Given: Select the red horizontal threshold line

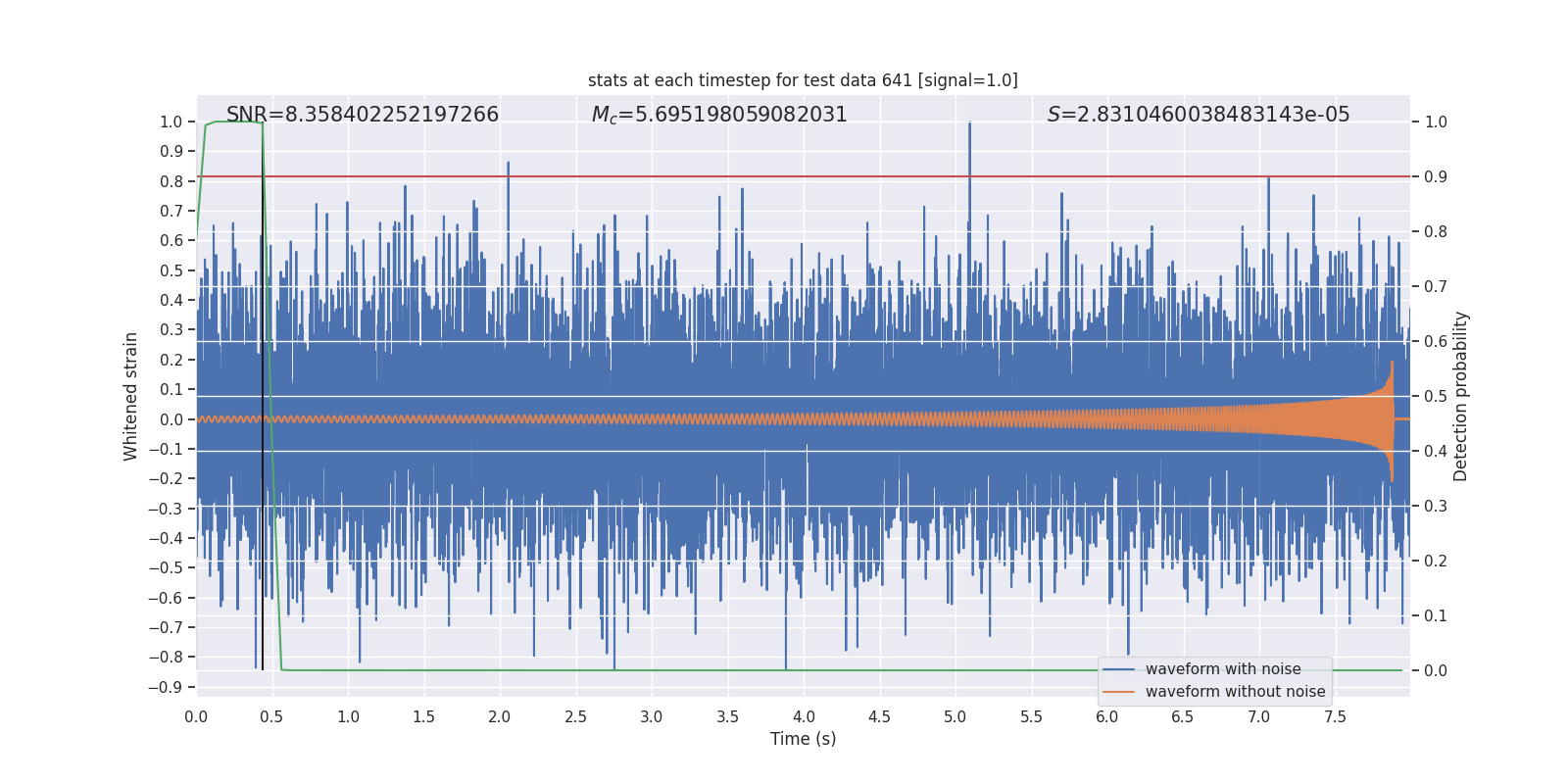Looking at the screenshot, I should [x=803, y=176].
